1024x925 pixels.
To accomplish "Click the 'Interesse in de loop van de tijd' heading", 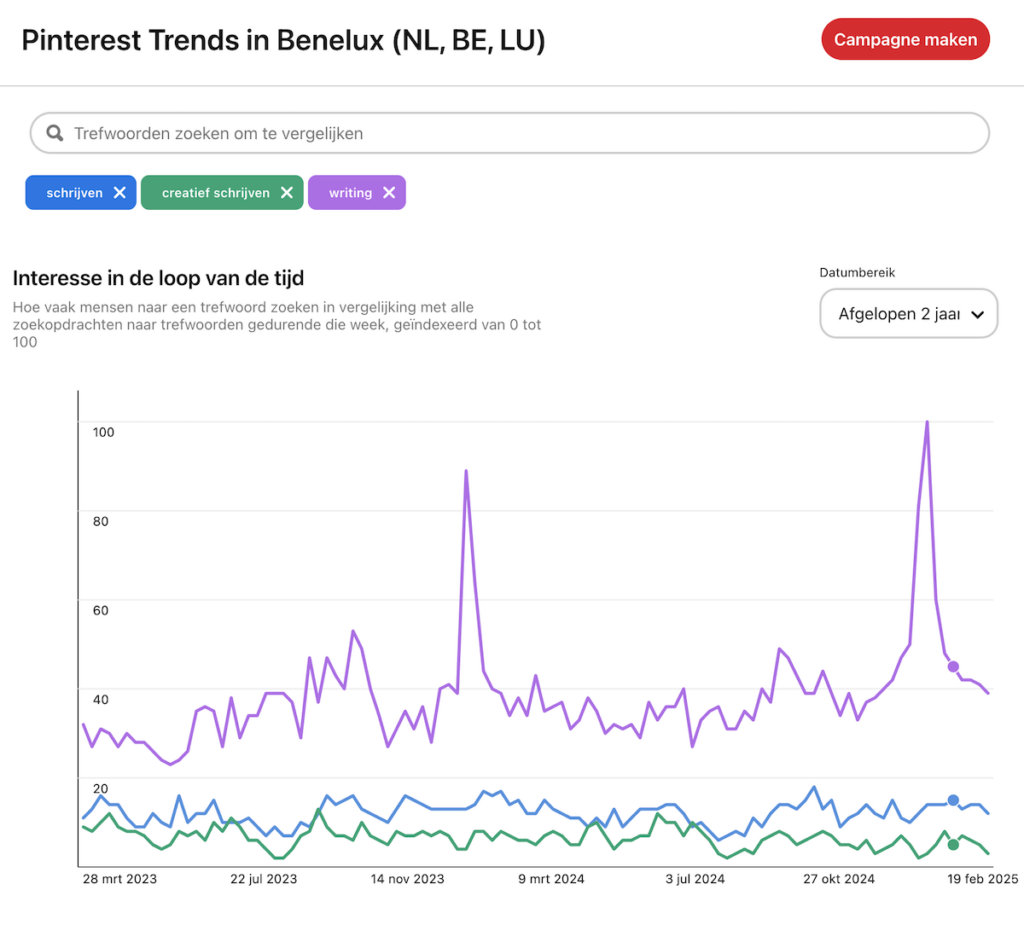I will (158, 278).
